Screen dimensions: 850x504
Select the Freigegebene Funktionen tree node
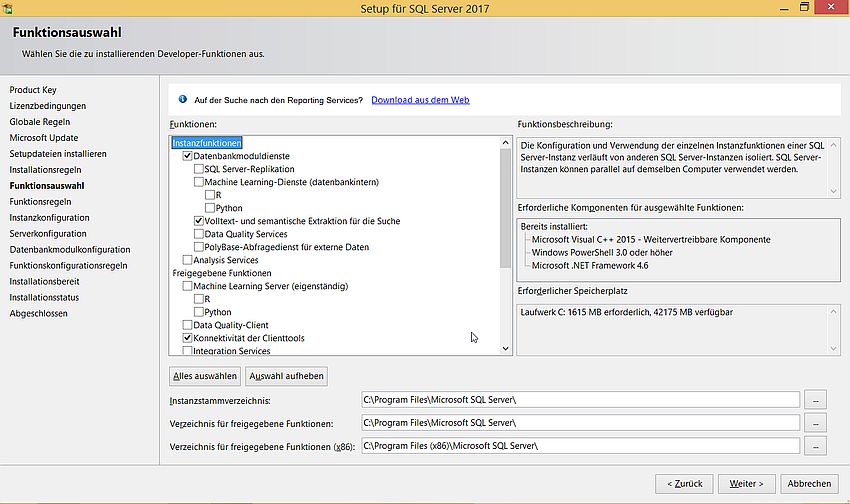pyautogui.click(x=222, y=273)
